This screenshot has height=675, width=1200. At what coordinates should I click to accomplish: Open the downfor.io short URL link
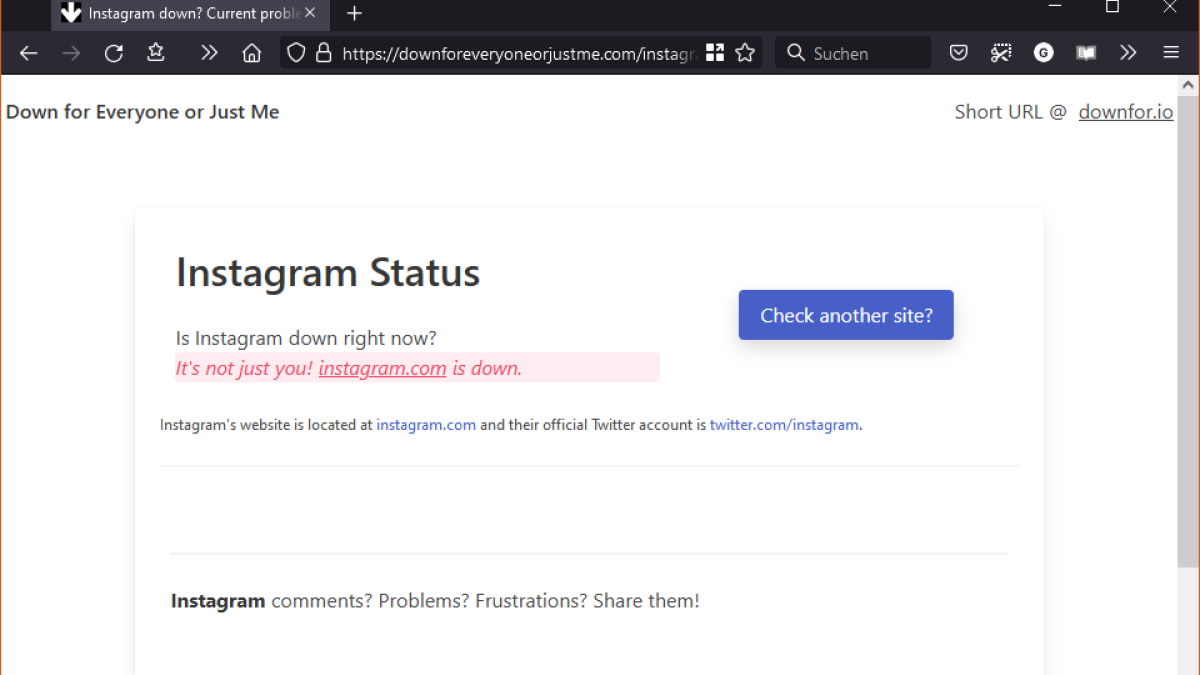[1126, 112]
